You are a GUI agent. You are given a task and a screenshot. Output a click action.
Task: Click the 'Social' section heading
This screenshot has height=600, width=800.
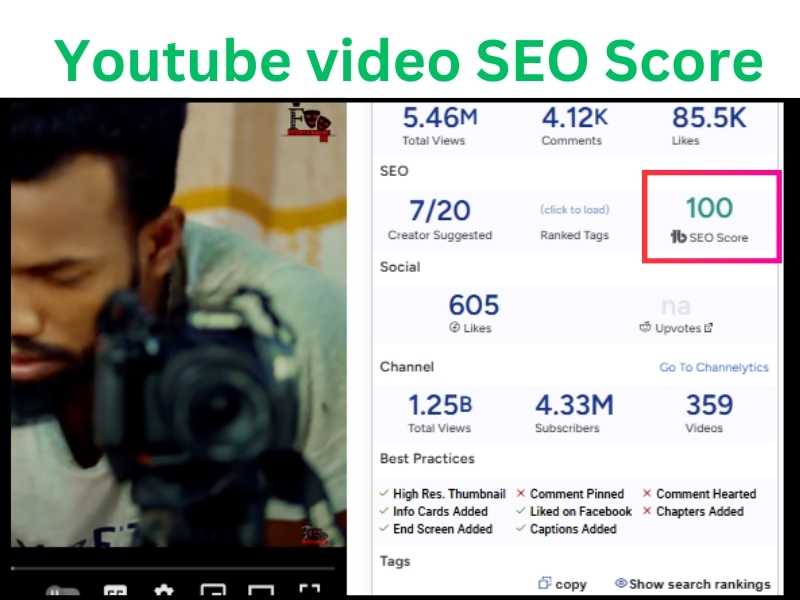click(400, 267)
